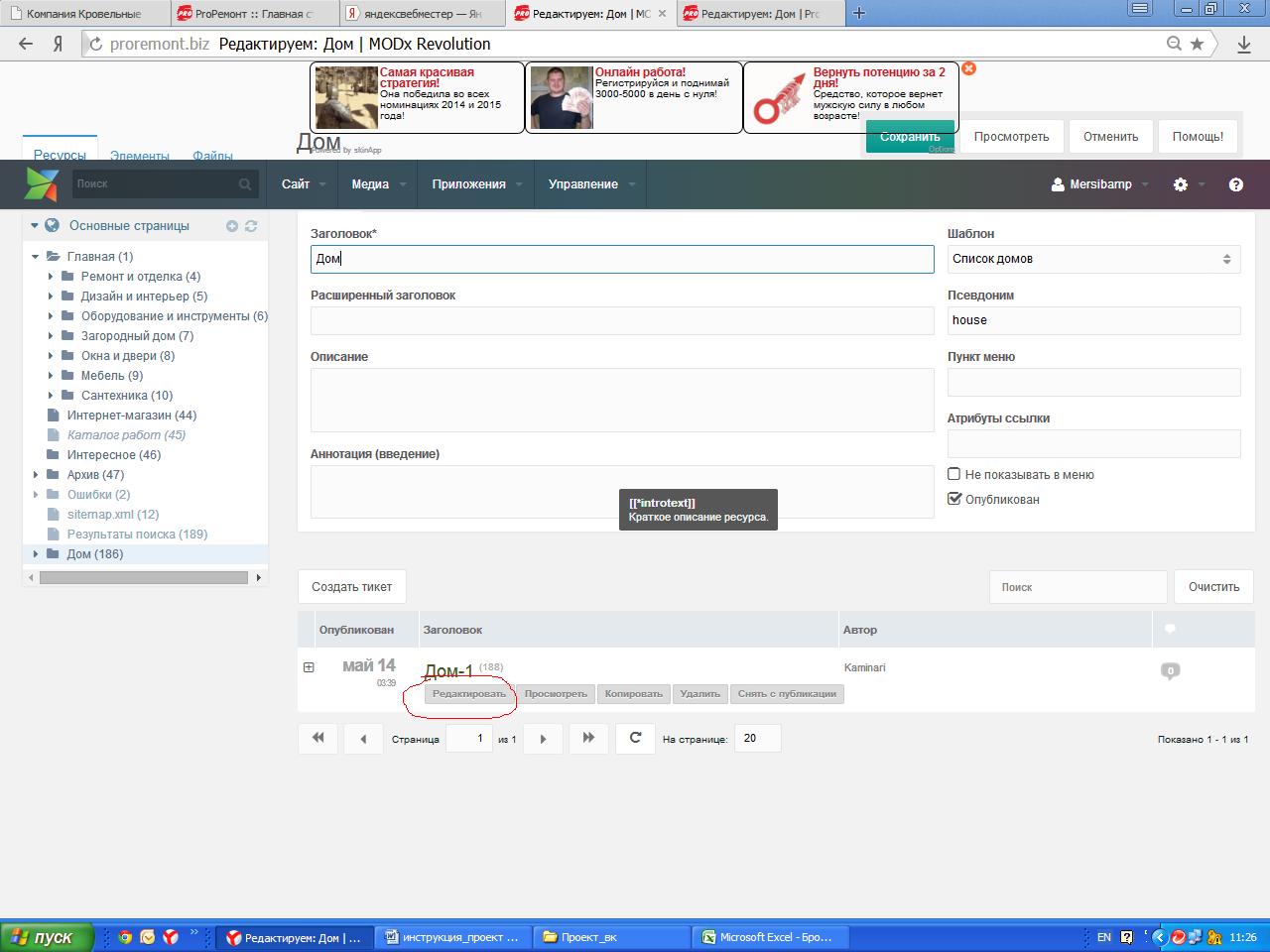Expand the Ремонт и отделка (4) folder
Image resolution: width=1270 pixels, height=952 pixels.
point(51,276)
